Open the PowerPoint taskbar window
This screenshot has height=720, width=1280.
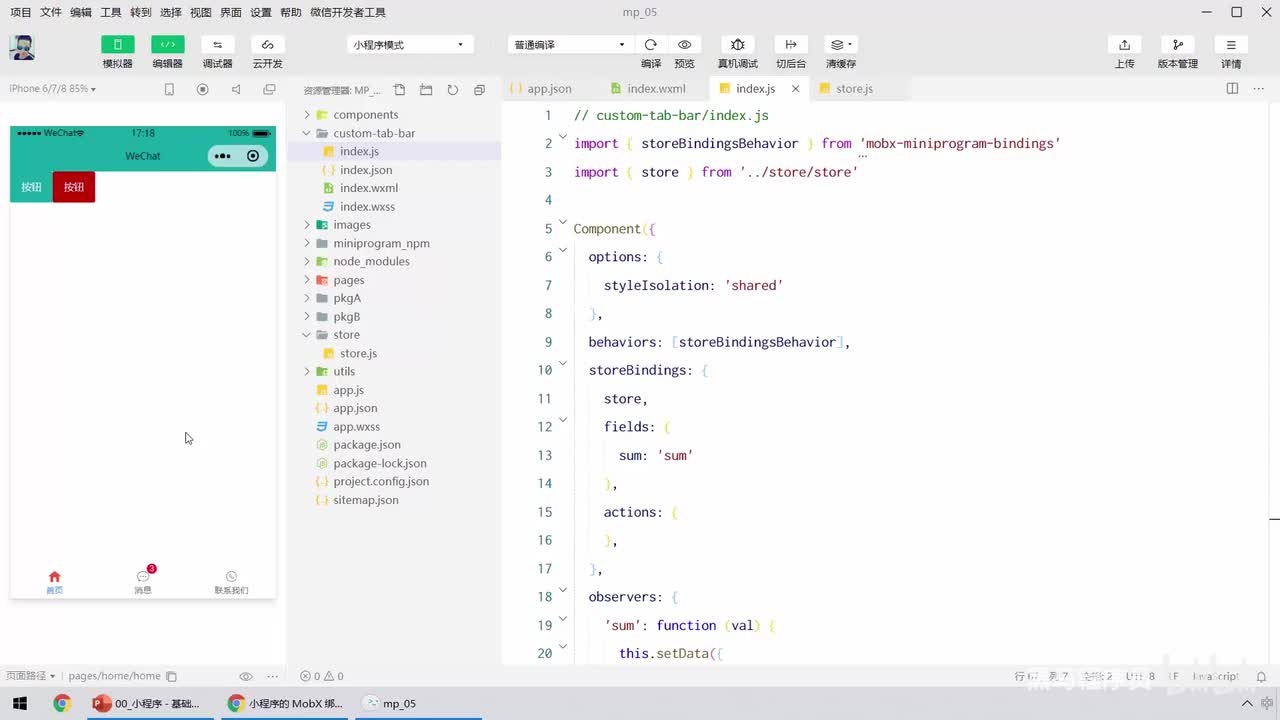click(148, 703)
